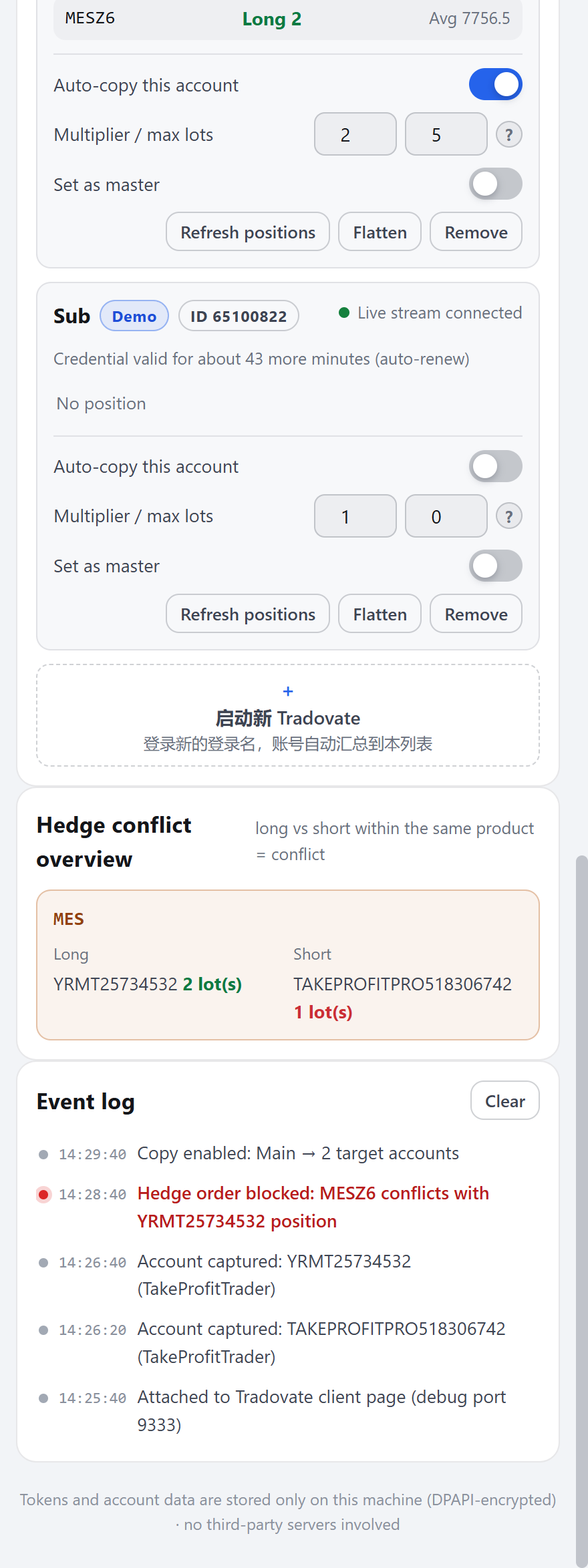The height and width of the screenshot is (1568, 588).
Task: Flatten the Sub account position
Action: click(380, 614)
